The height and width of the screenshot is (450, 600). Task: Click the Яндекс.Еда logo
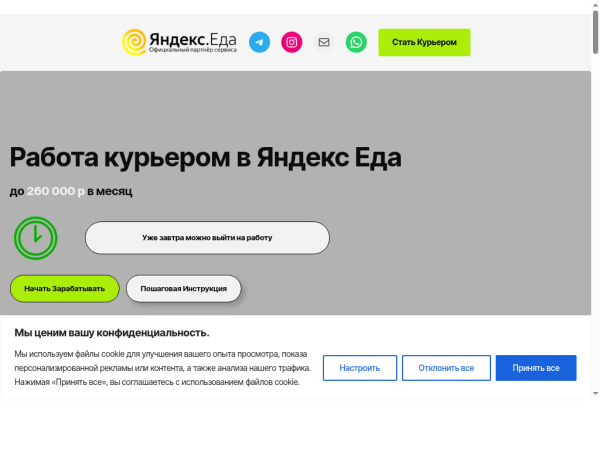(x=179, y=42)
